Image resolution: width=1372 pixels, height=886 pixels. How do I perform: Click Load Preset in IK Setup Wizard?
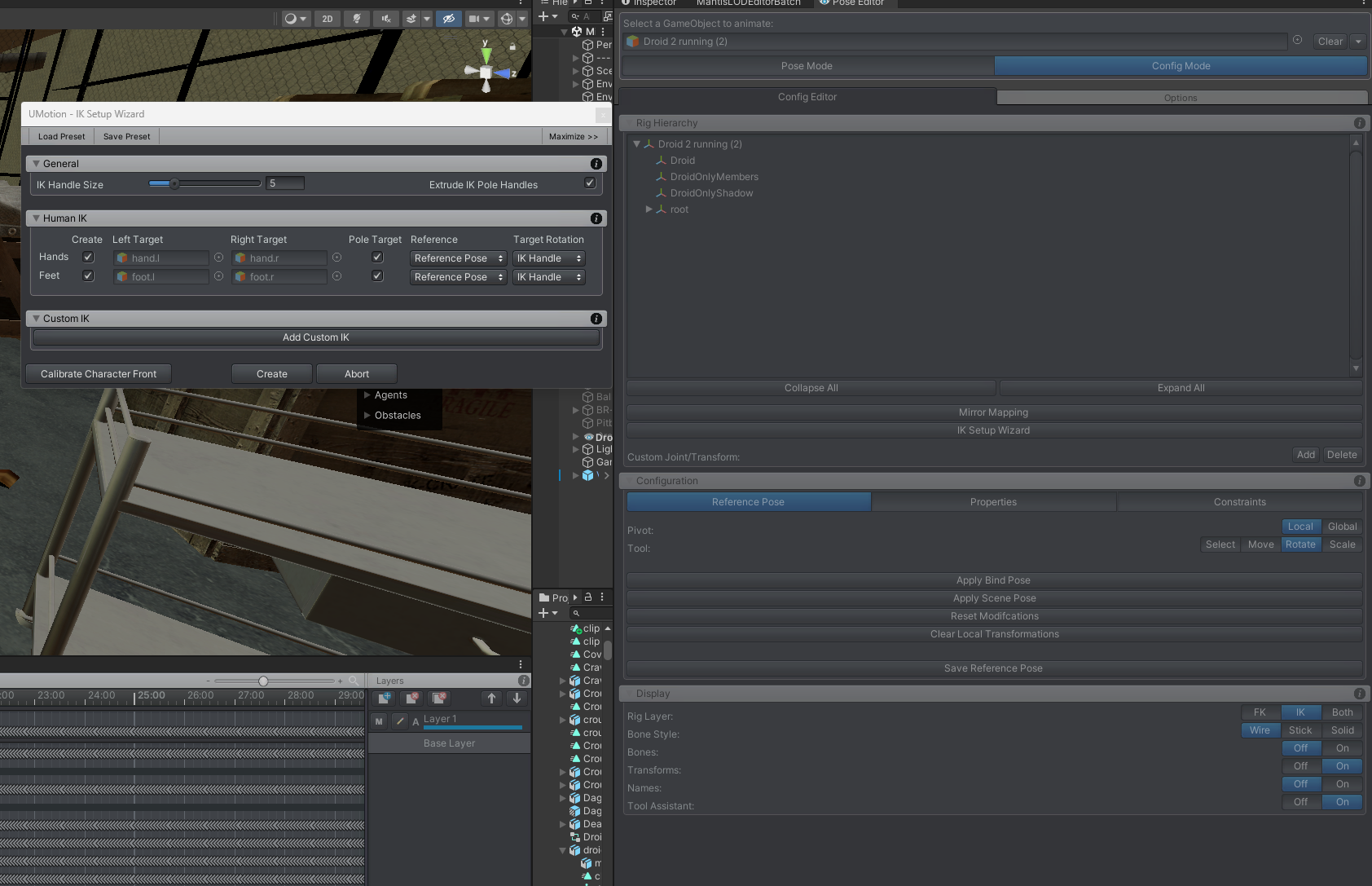pyautogui.click(x=61, y=136)
